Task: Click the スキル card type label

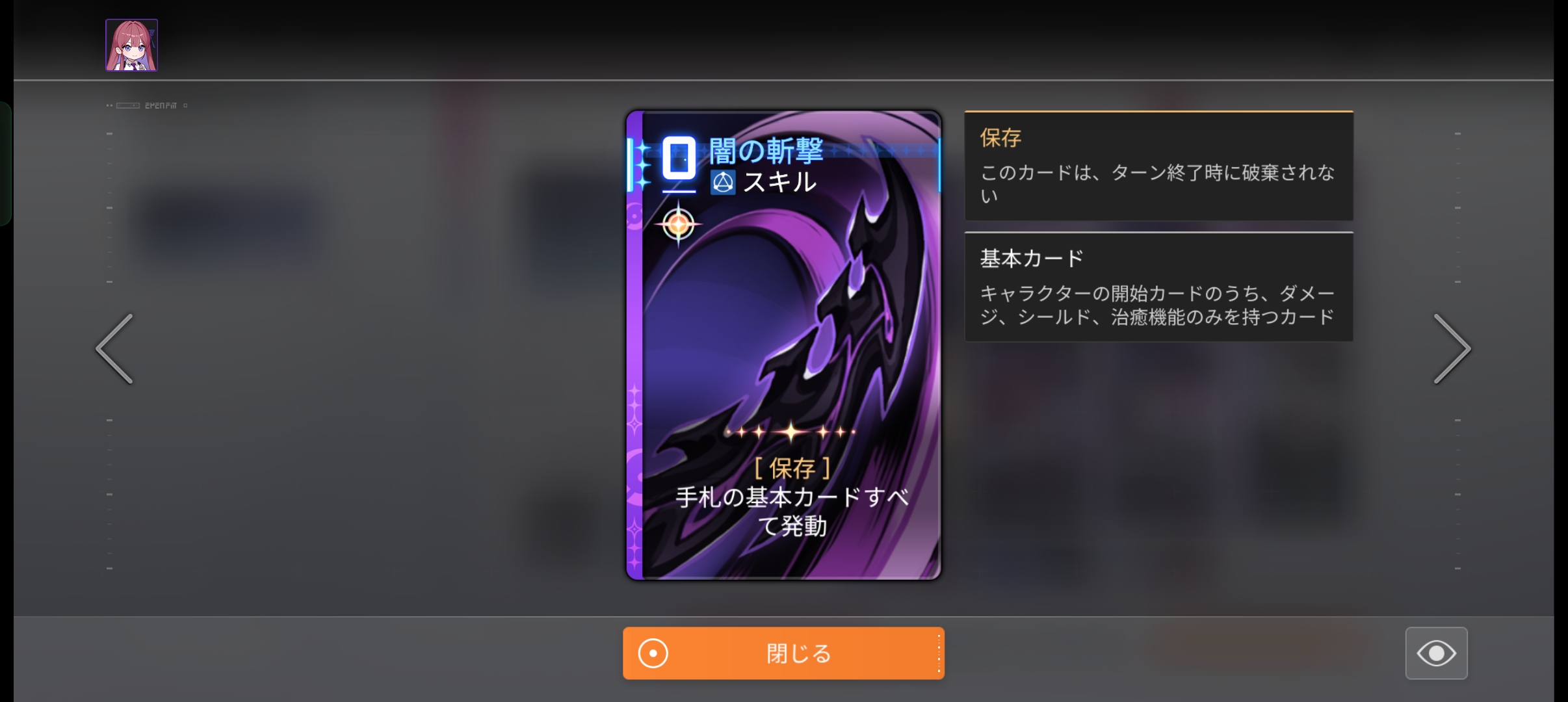Action: click(779, 182)
